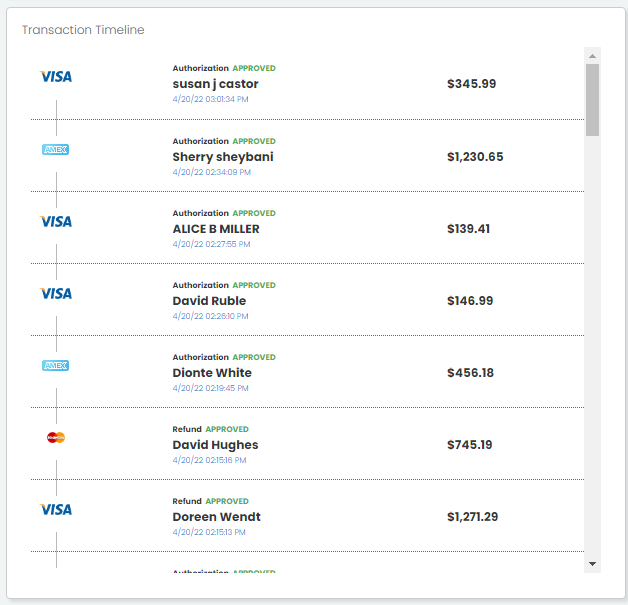Viewport: 628px width, 605px height.
Task: Click the $1,230.65 amount
Action: 475,157
